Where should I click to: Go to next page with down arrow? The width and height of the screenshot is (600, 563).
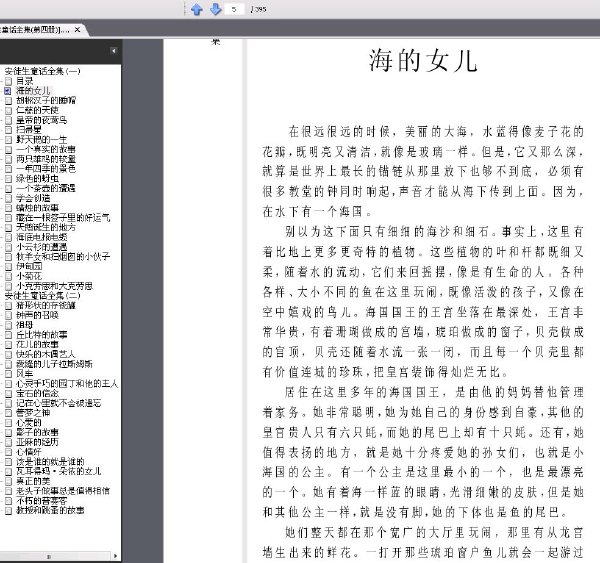pos(215,9)
